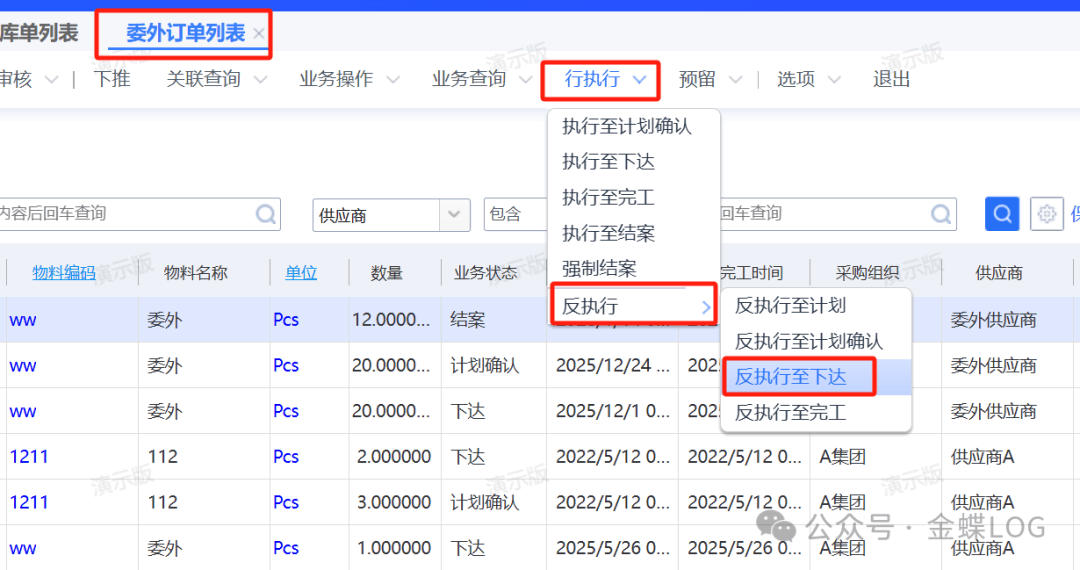Select 反执行至下达 in the submenu

pyautogui.click(x=791, y=377)
